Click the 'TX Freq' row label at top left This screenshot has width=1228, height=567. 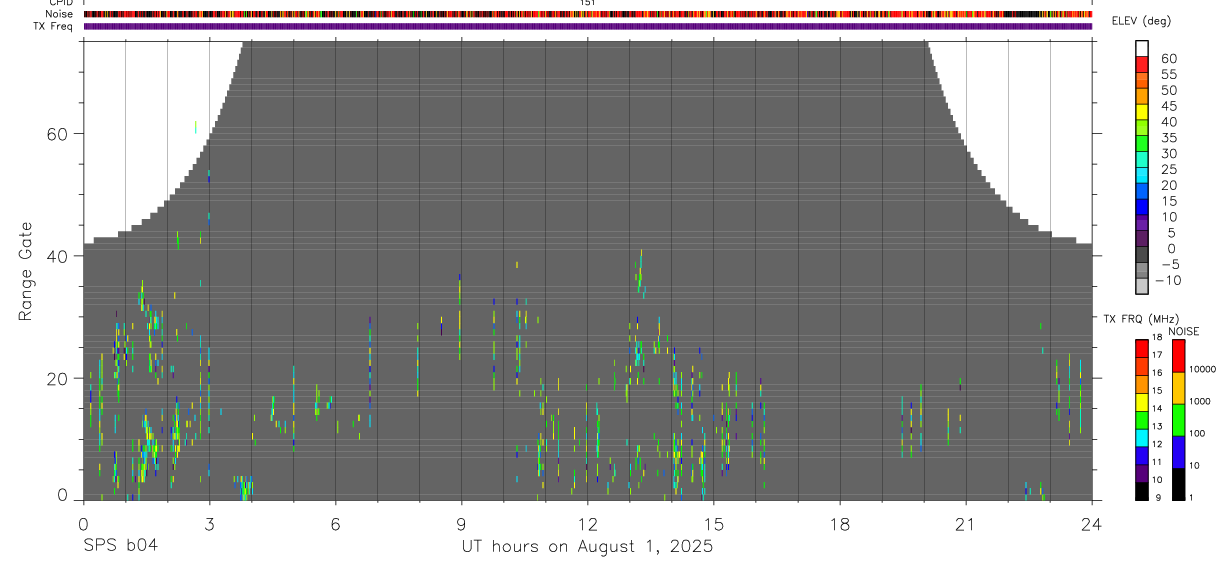click(54, 26)
